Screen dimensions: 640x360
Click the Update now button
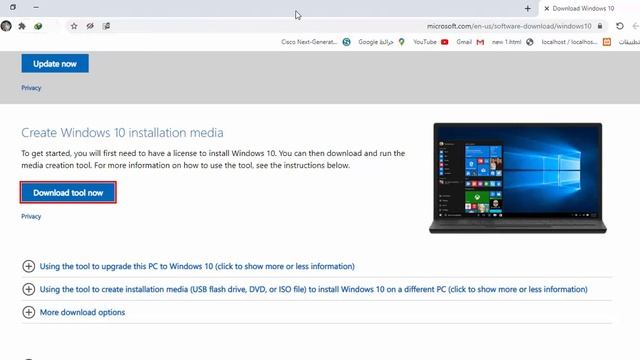tap(55, 64)
